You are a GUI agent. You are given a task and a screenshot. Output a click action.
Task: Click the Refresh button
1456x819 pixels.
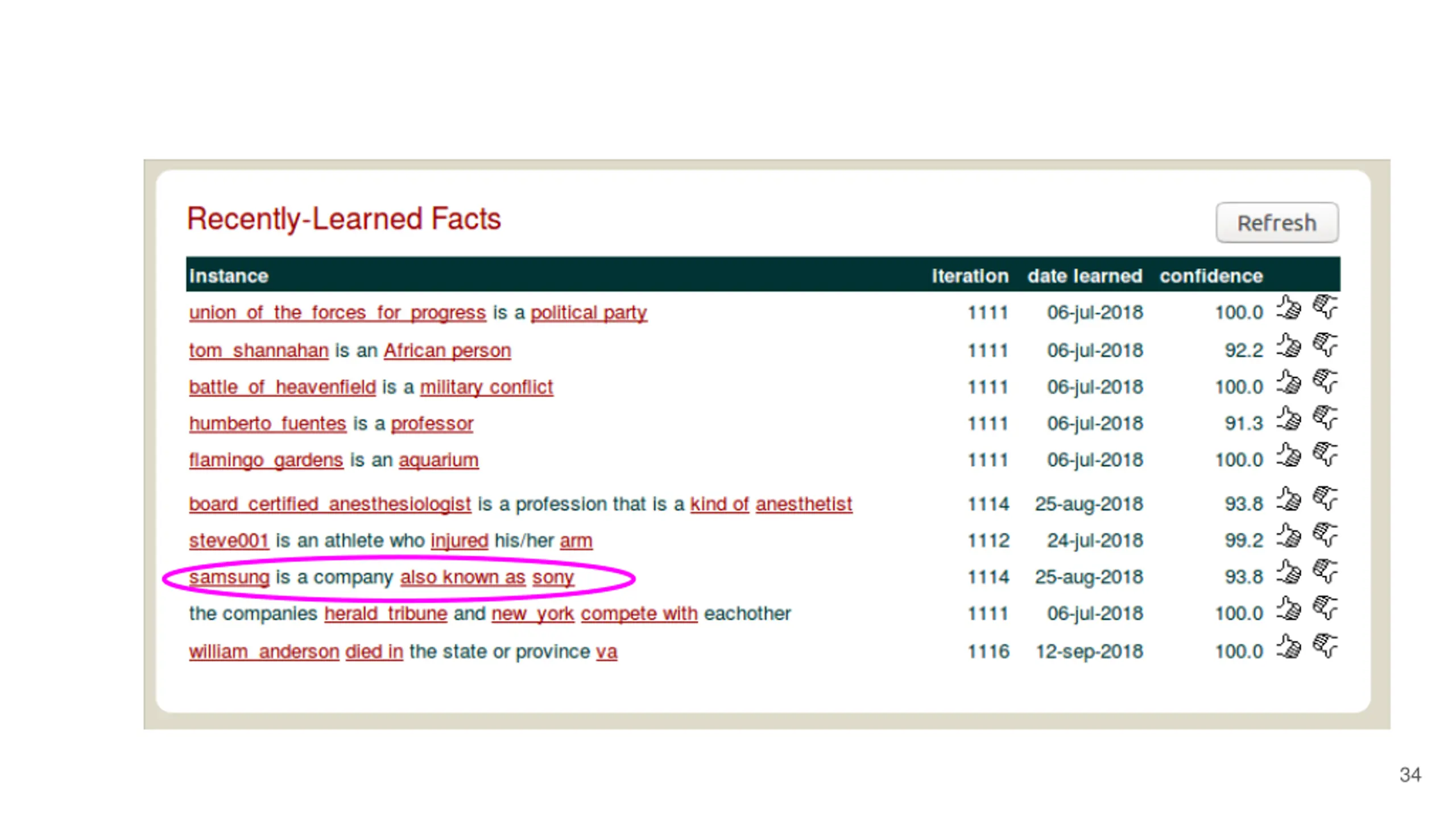point(1276,222)
